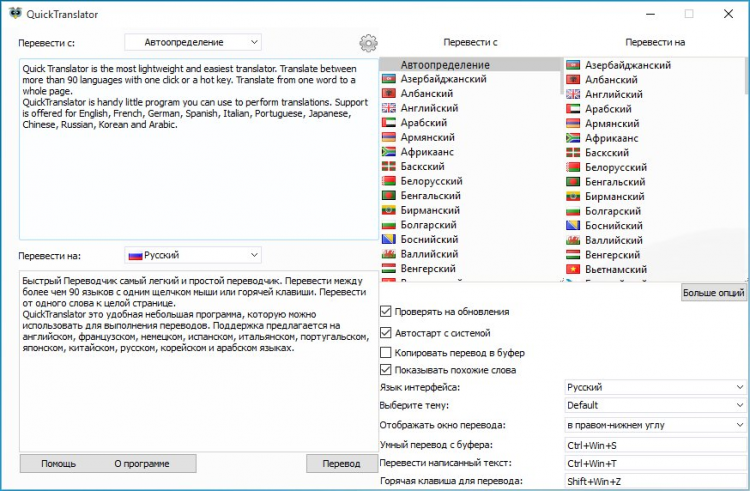
Task: Choose Бенгальский in target language list
Action: tap(615, 182)
